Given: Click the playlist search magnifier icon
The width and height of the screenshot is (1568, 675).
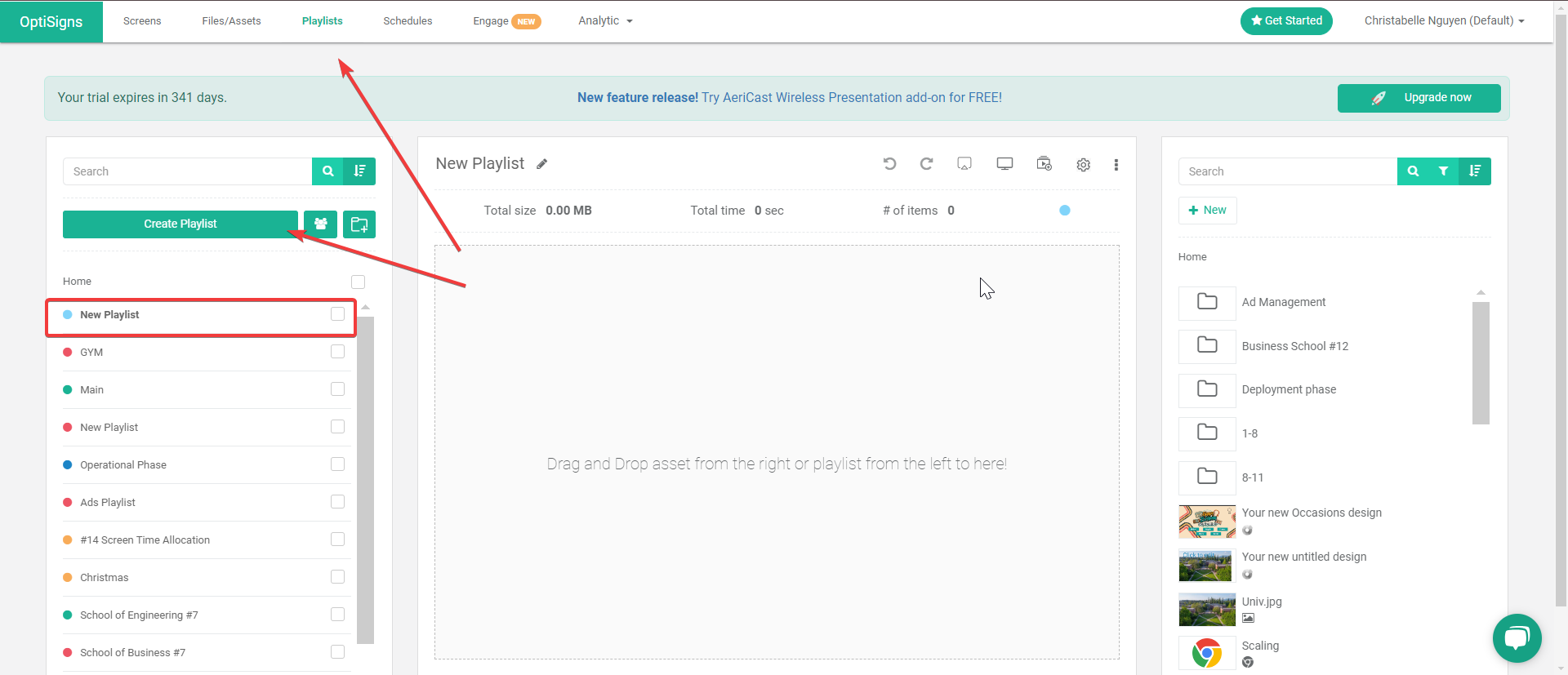Looking at the screenshot, I should coord(327,171).
